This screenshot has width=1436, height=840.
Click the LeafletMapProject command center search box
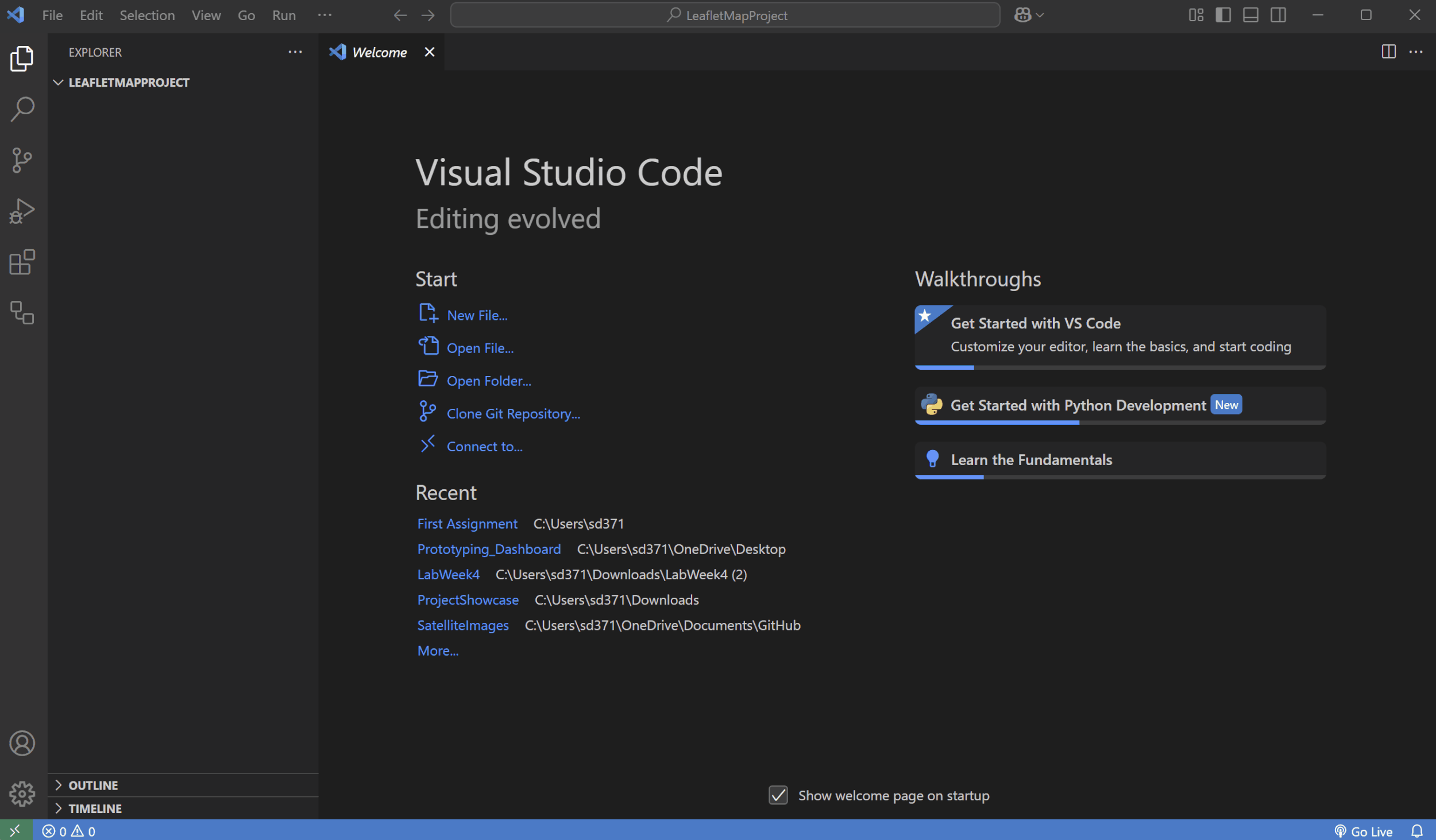[x=725, y=15]
